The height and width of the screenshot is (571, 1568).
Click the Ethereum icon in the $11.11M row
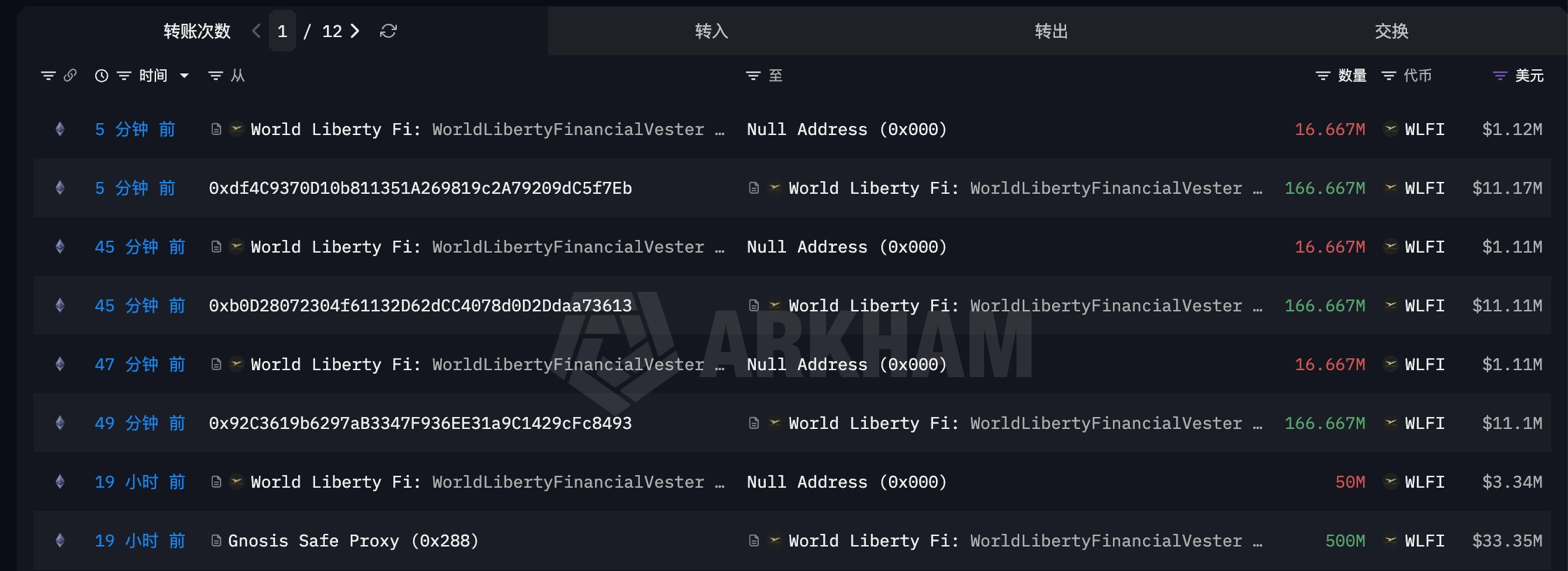click(60, 305)
